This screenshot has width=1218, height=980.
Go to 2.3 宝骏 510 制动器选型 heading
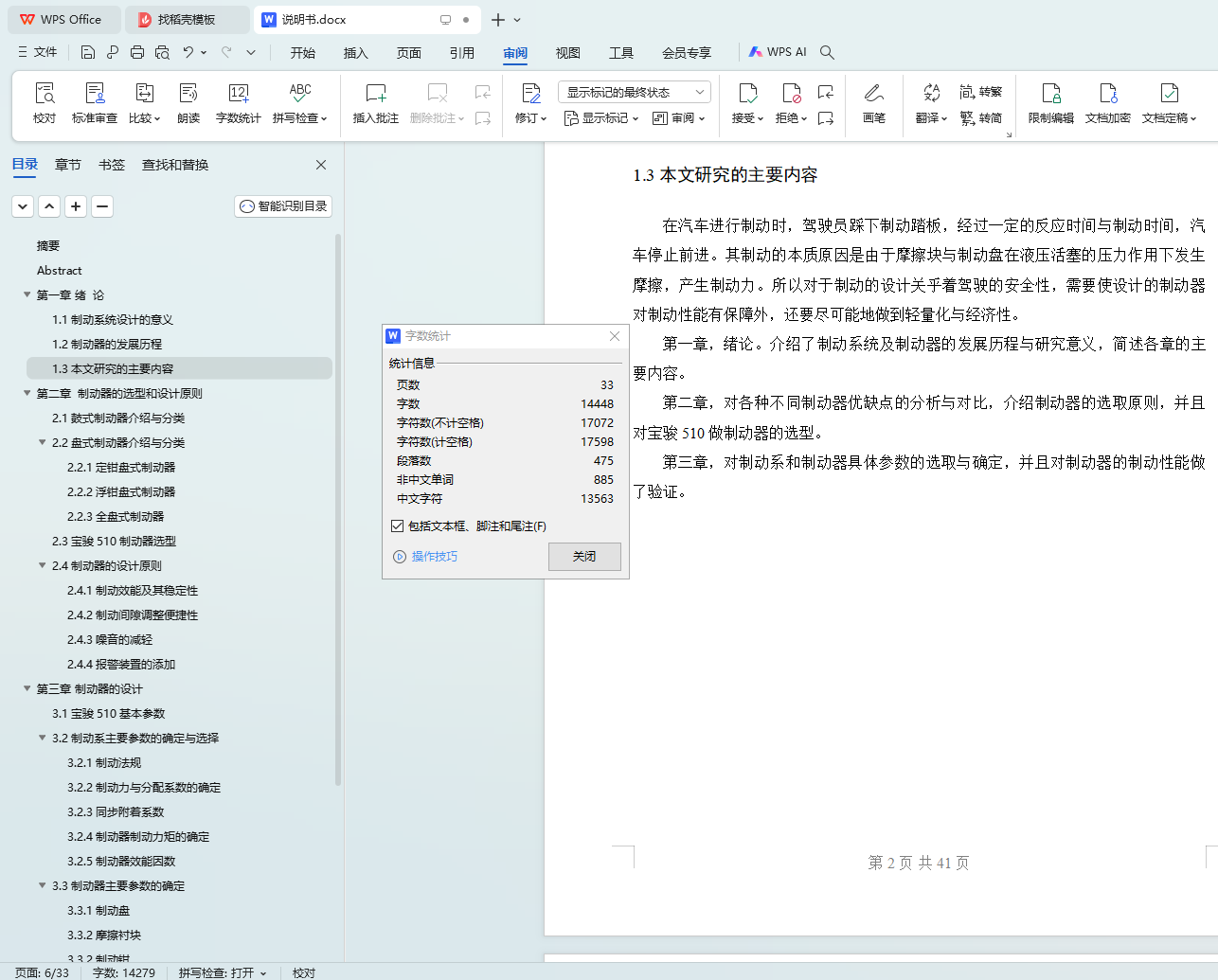click(114, 541)
